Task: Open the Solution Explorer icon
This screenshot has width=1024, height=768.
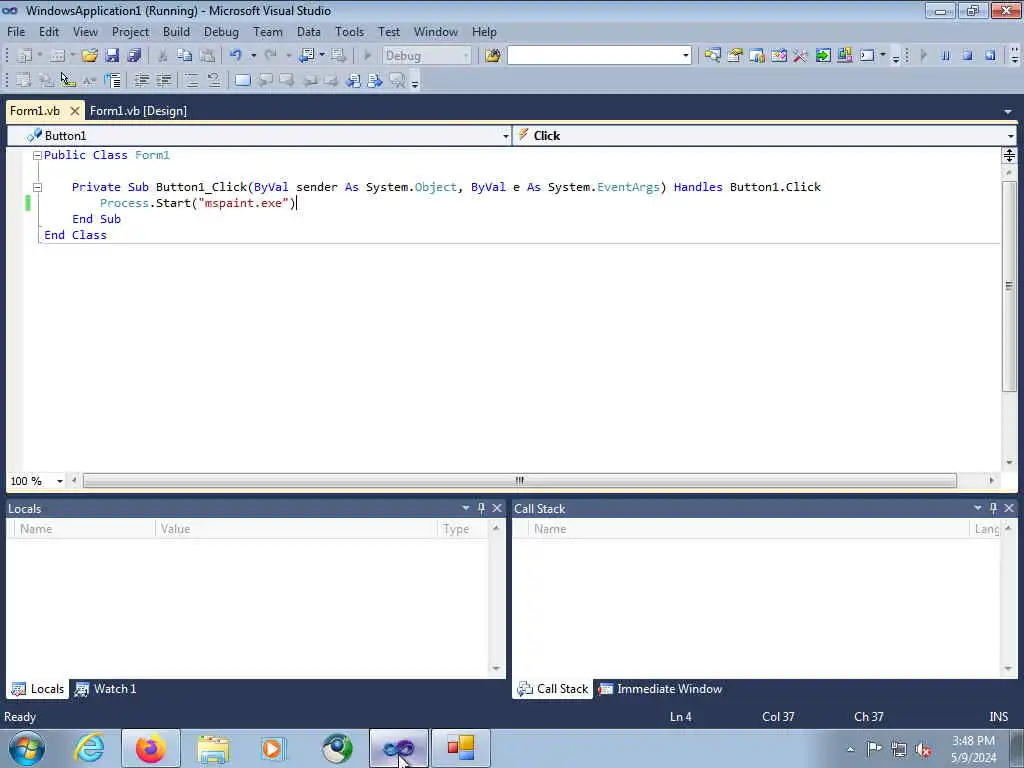Action: (712, 56)
